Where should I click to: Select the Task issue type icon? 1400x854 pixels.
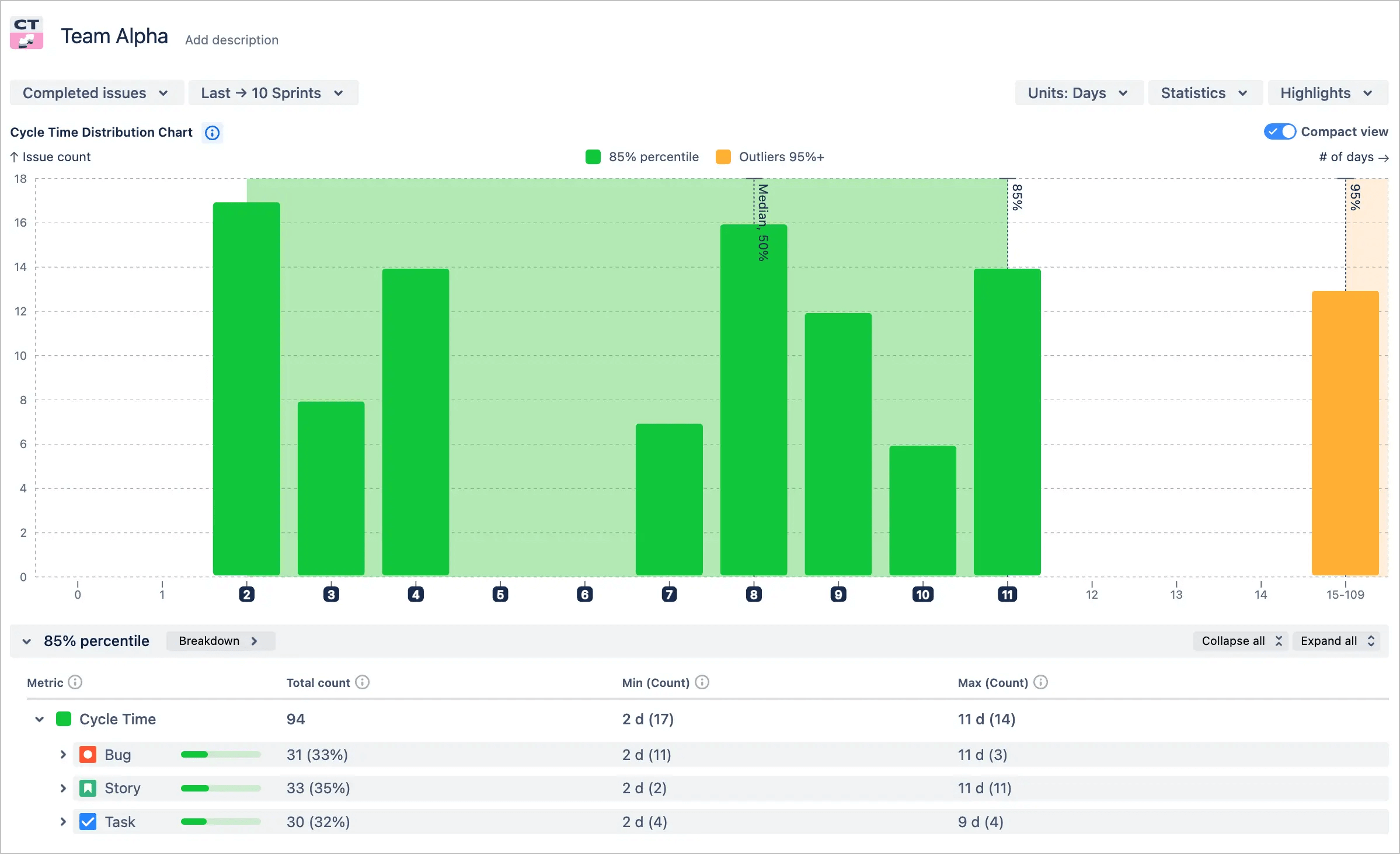pos(88,821)
